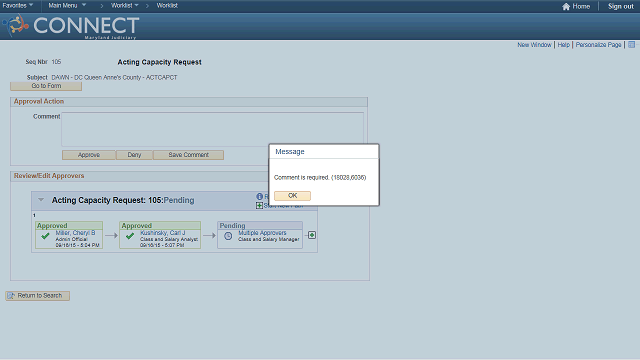Viewport: 640px width, 360px height.
Task: Click the pending clock icon for Multiple Approvers
Action: click(228, 236)
